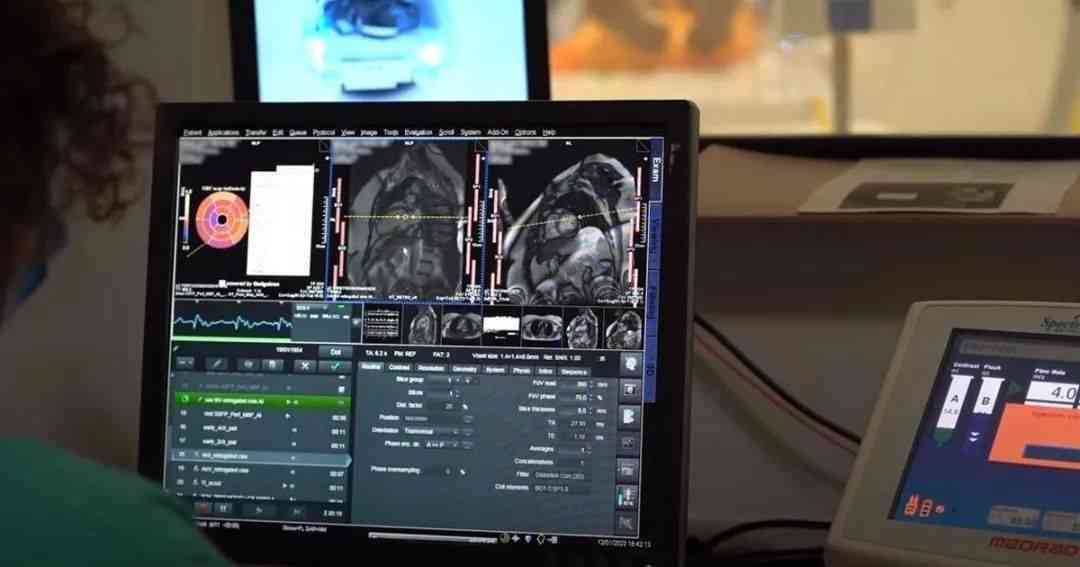Open the Orientation Transversal dropdown
Viewport: 1080px width, 567px height.
tap(433, 431)
